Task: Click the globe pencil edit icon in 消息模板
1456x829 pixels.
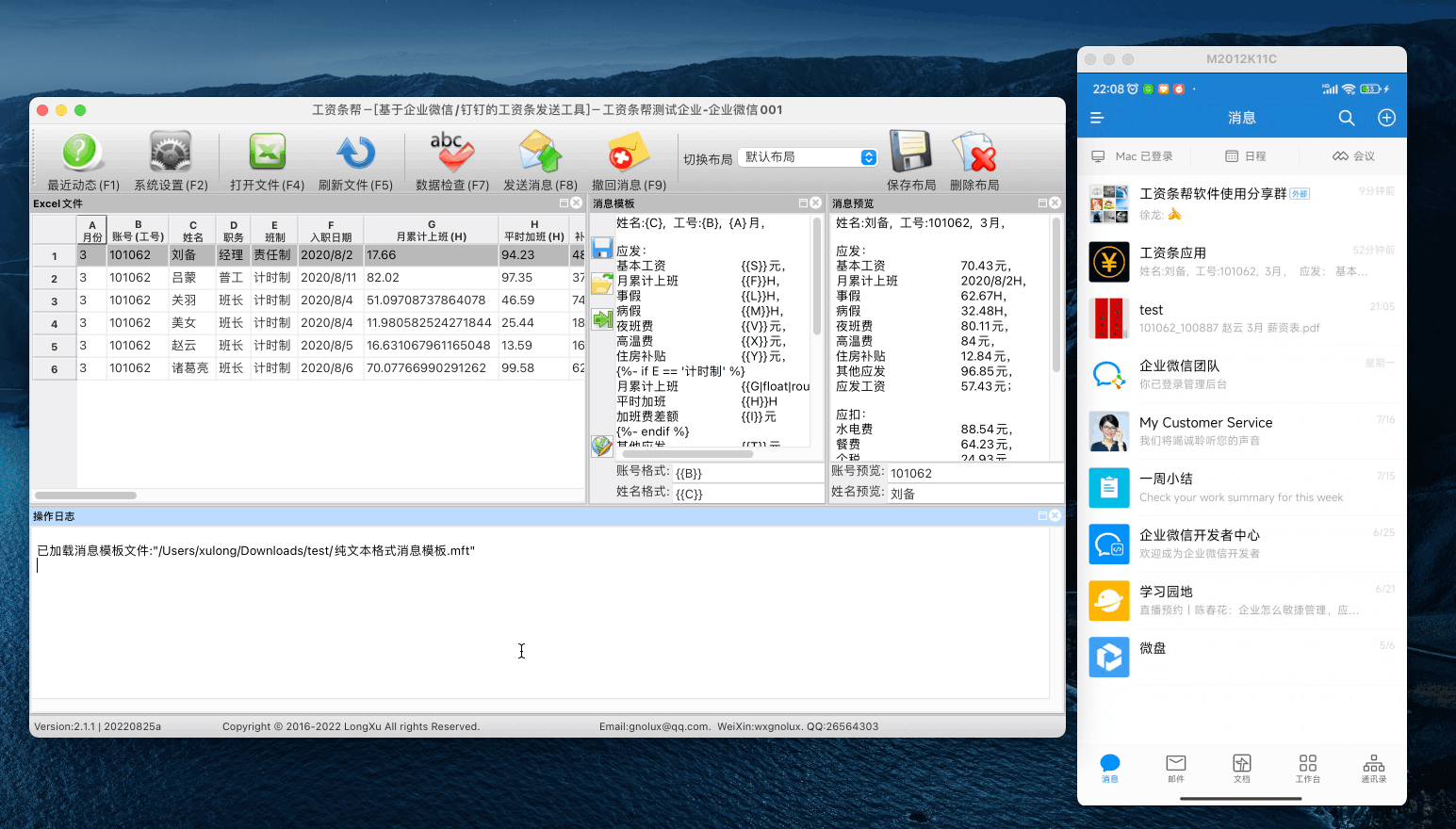Action: tap(602, 446)
